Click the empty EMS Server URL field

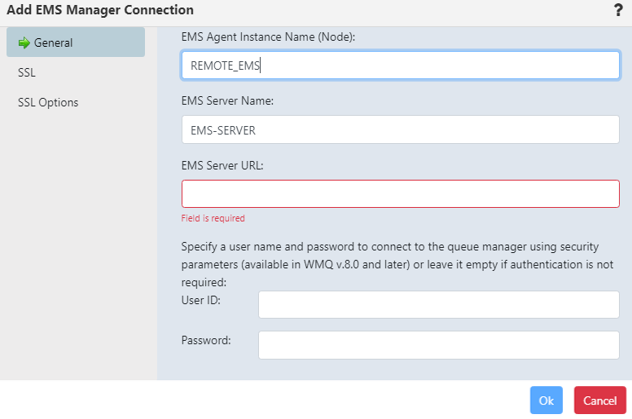[x=400, y=194]
